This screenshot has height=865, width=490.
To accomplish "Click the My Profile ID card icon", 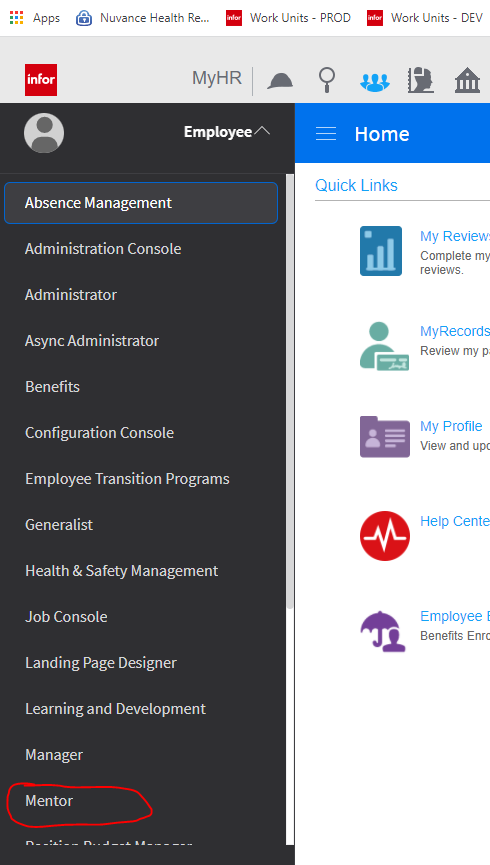I will [x=385, y=437].
